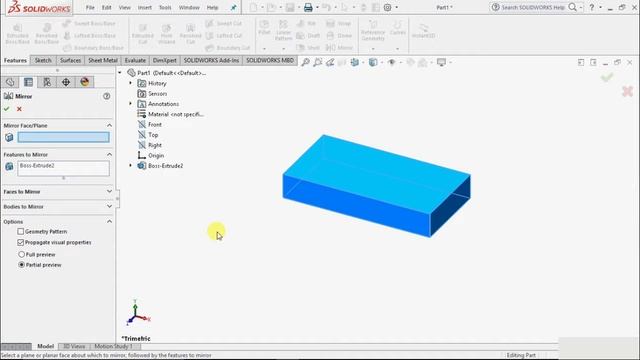Expand the Faces to Mirror section
This screenshot has height=360, width=640.
(x=109, y=191)
